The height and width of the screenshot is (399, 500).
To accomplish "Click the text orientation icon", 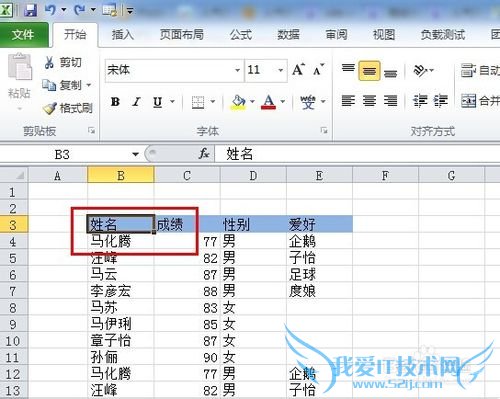I will (x=421, y=70).
